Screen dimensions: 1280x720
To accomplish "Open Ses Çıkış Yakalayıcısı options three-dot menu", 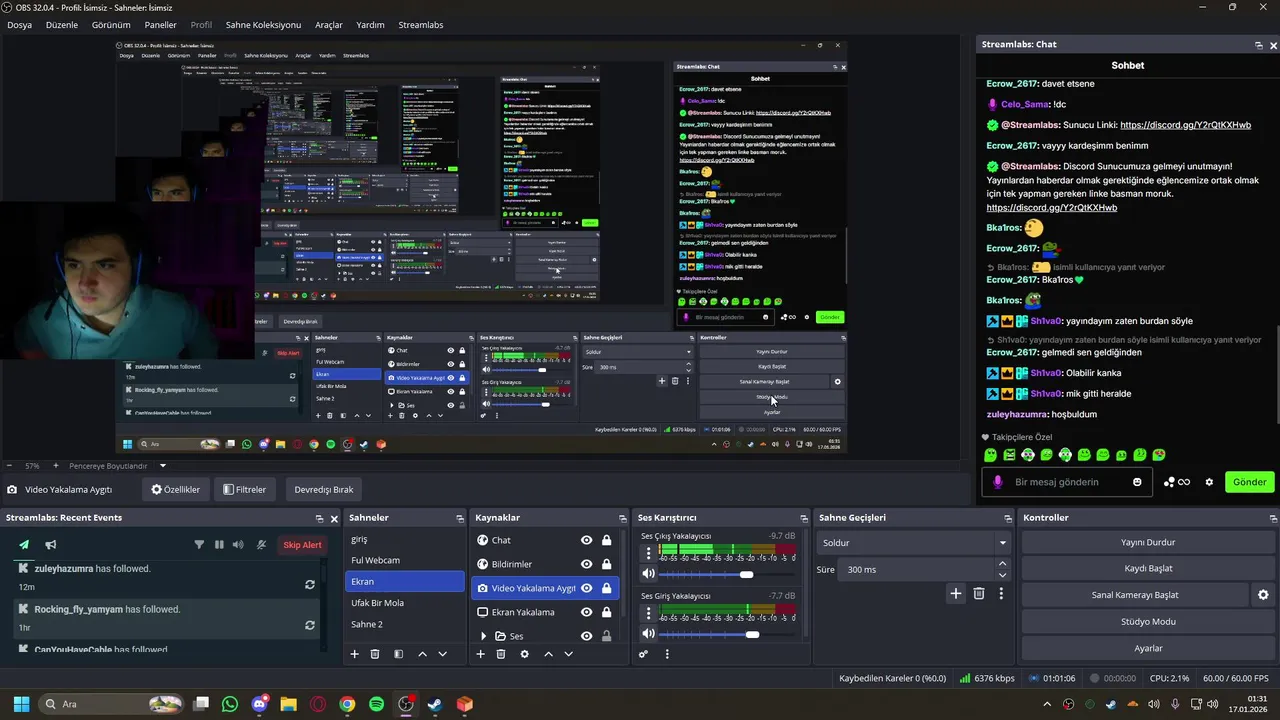I will point(648,552).
